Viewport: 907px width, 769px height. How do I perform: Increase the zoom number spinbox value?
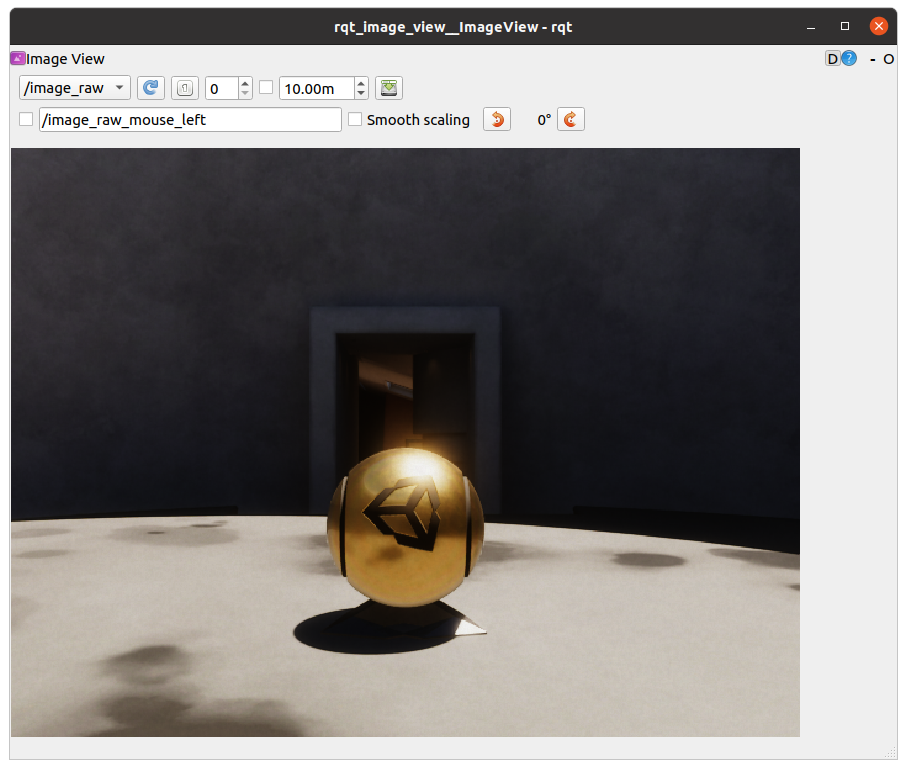245,83
